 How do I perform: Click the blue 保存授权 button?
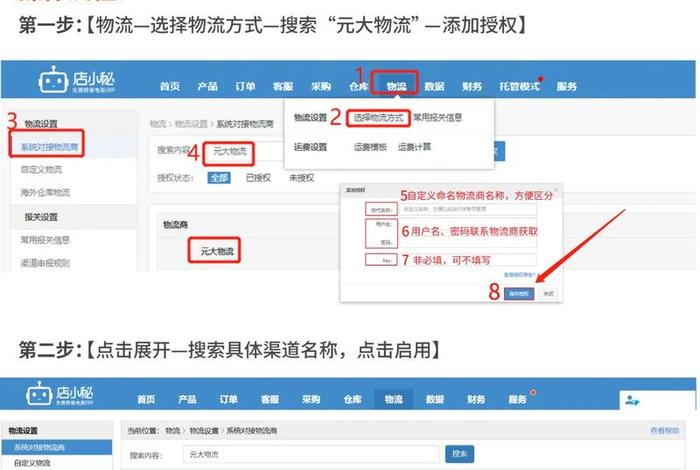[x=519, y=294]
